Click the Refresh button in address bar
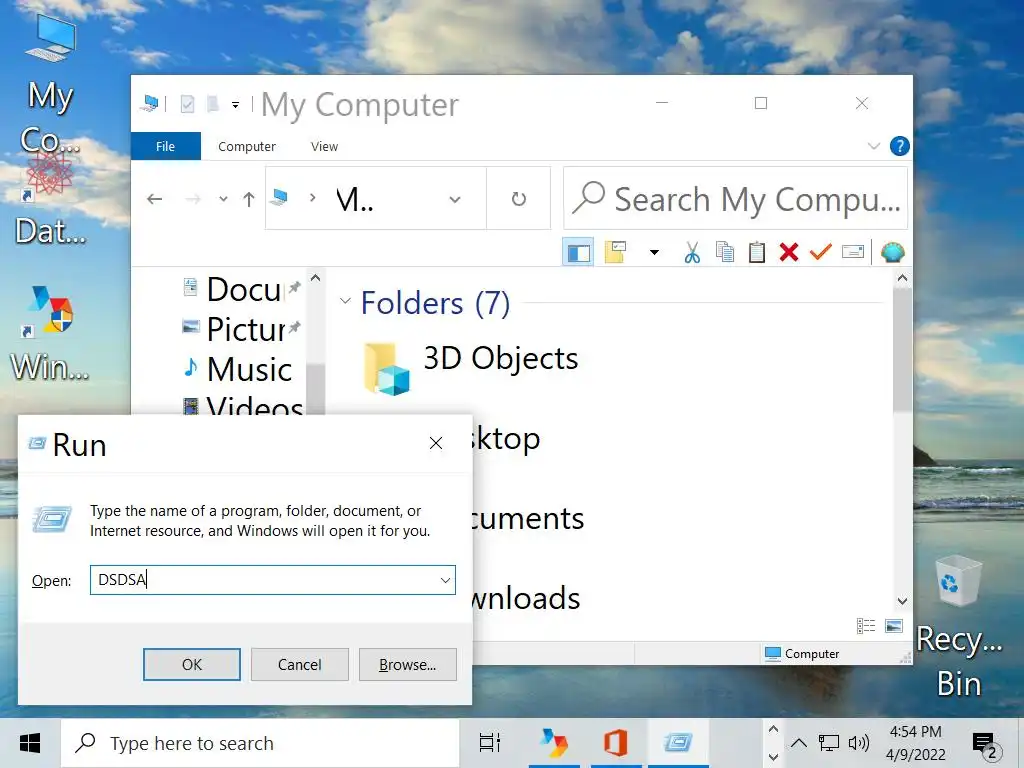This screenshot has height=768, width=1024. coord(519,199)
